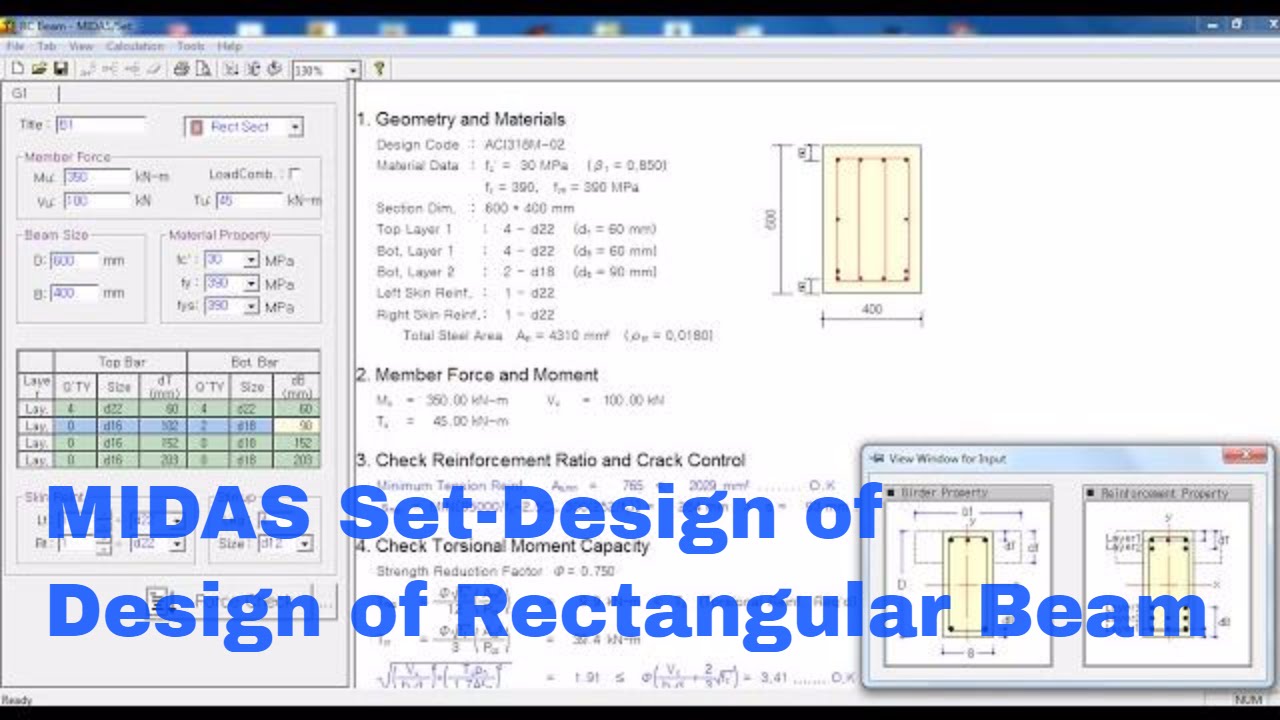Select the G1 tab

tap(20, 93)
